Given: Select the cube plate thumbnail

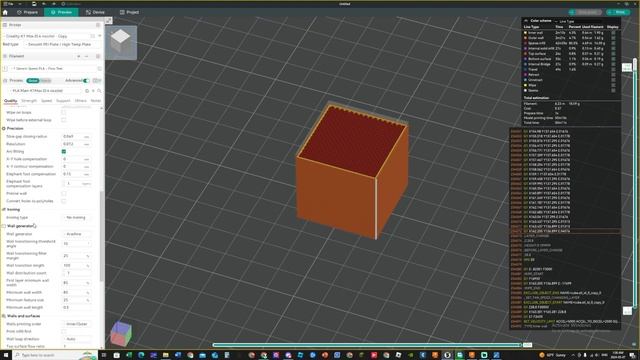Looking at the screenshot, I should pyautogui.click(x=121, y=42).
